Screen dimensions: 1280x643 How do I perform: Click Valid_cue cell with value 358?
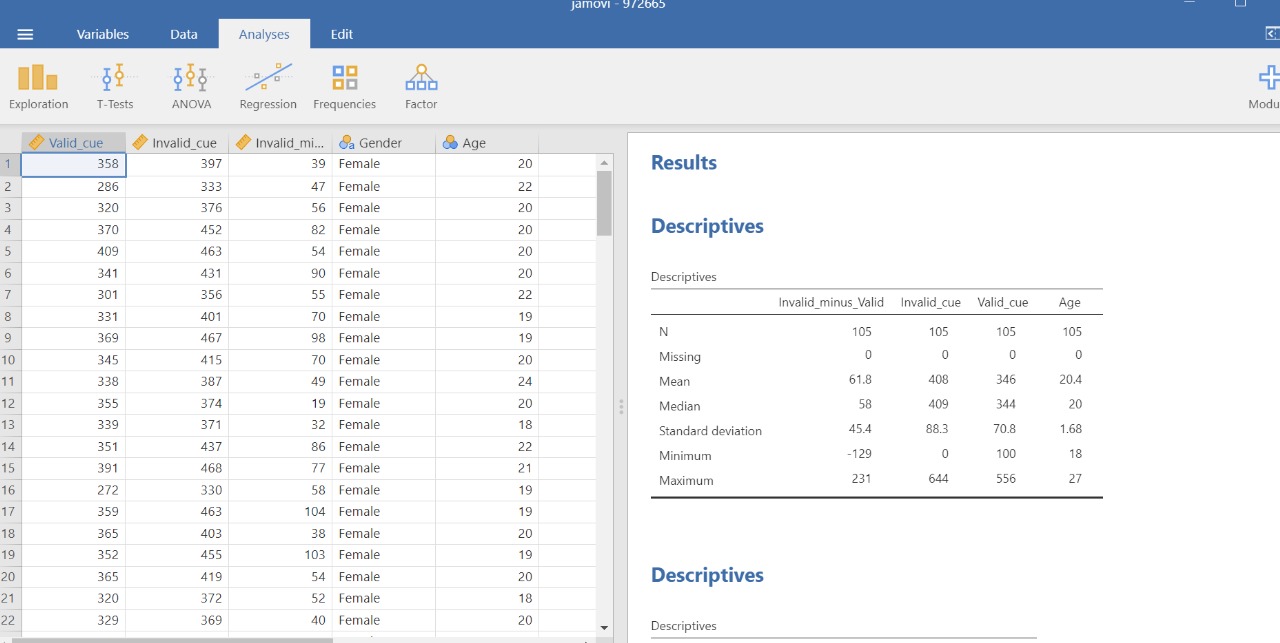coord(74,164)
